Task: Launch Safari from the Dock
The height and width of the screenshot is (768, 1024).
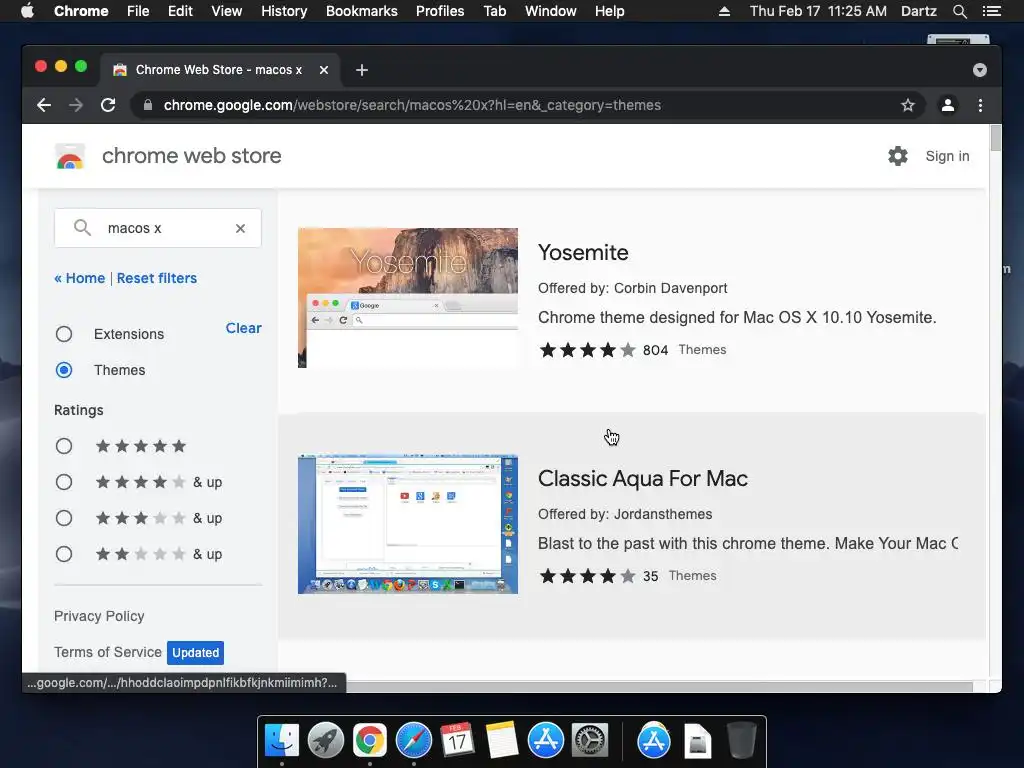Action: (413, 741)
